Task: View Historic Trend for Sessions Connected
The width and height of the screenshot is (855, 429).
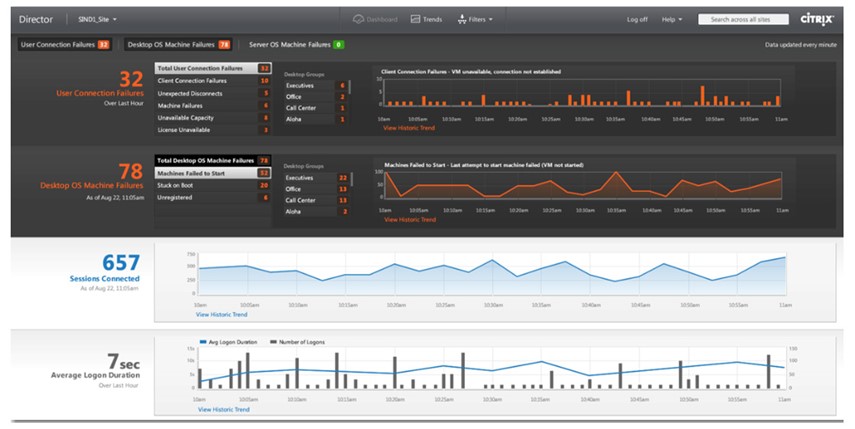Action: (x=221, y=315)
